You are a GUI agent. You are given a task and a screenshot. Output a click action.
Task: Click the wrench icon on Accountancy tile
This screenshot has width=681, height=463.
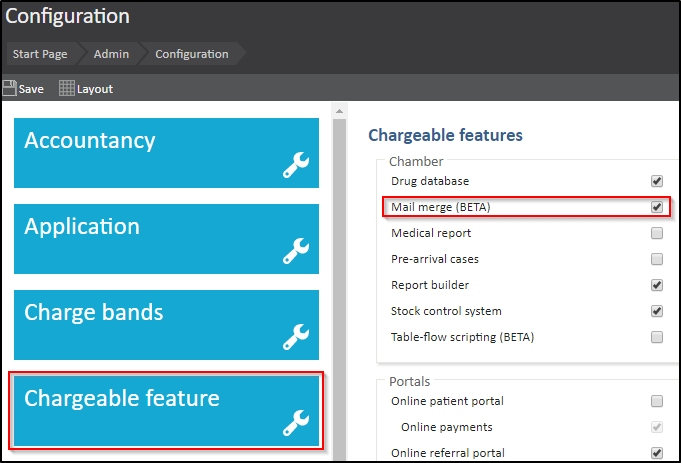296,166
